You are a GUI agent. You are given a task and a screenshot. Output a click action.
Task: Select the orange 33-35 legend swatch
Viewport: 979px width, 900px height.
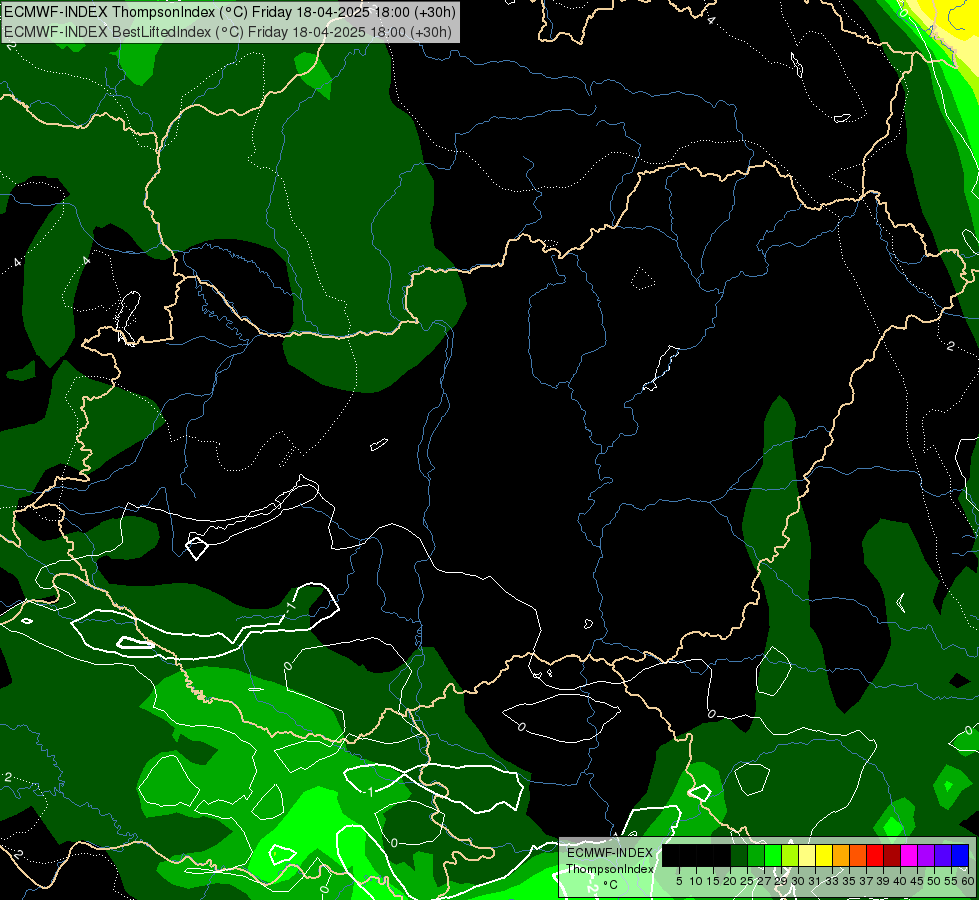coord(840,855)
